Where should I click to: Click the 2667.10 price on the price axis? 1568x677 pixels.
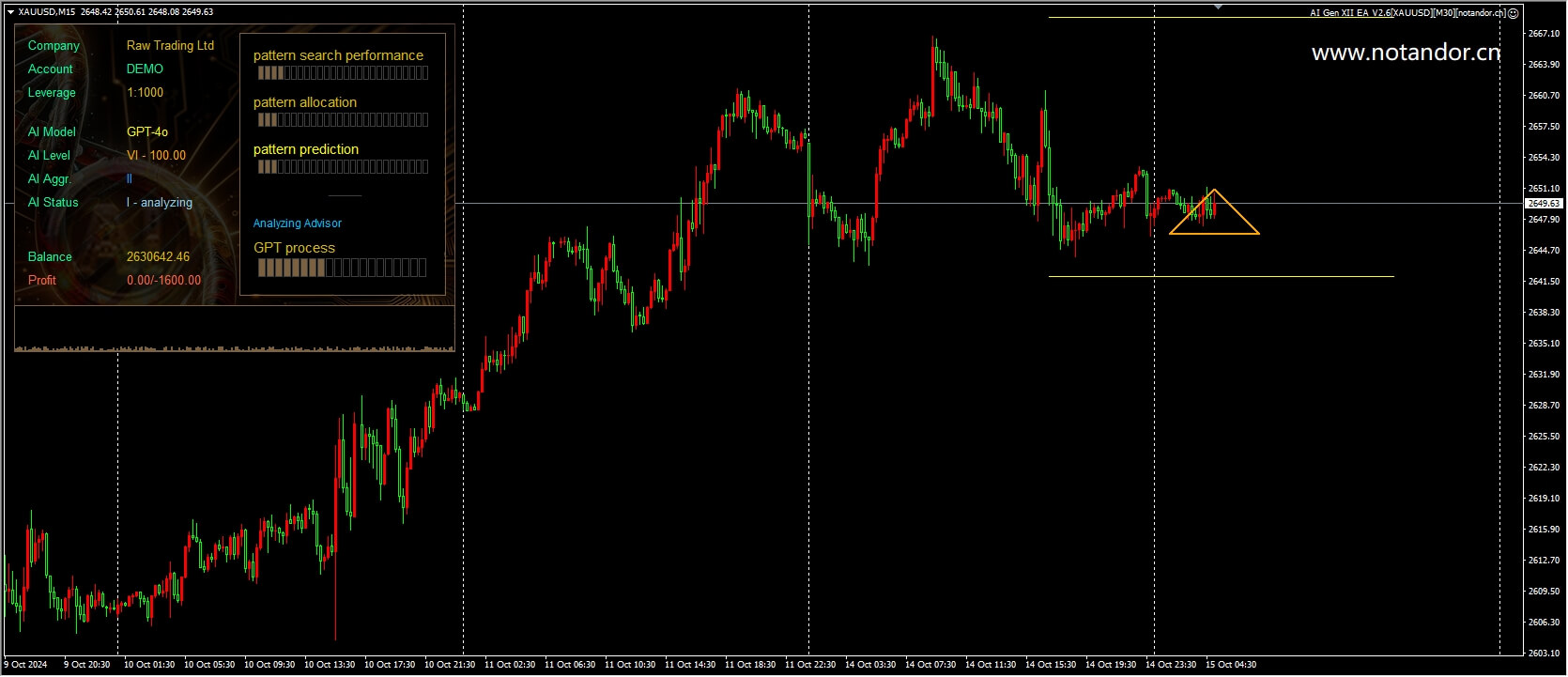[x=1544, y=34]
